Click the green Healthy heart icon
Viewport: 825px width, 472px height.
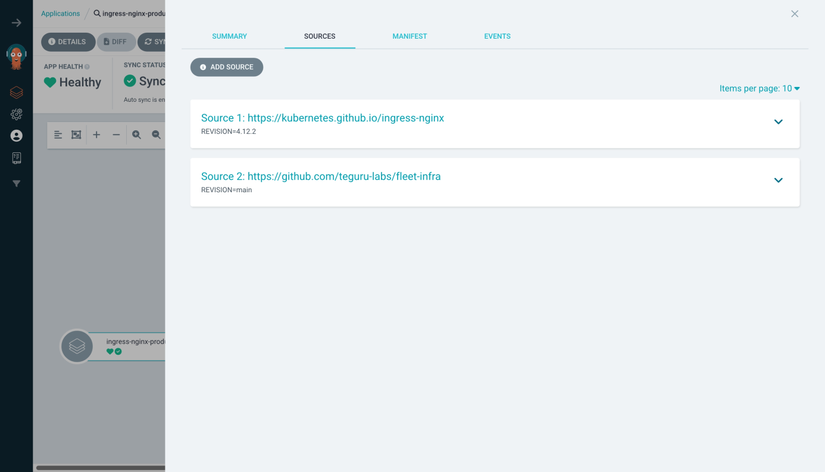(x=50, y=82)
